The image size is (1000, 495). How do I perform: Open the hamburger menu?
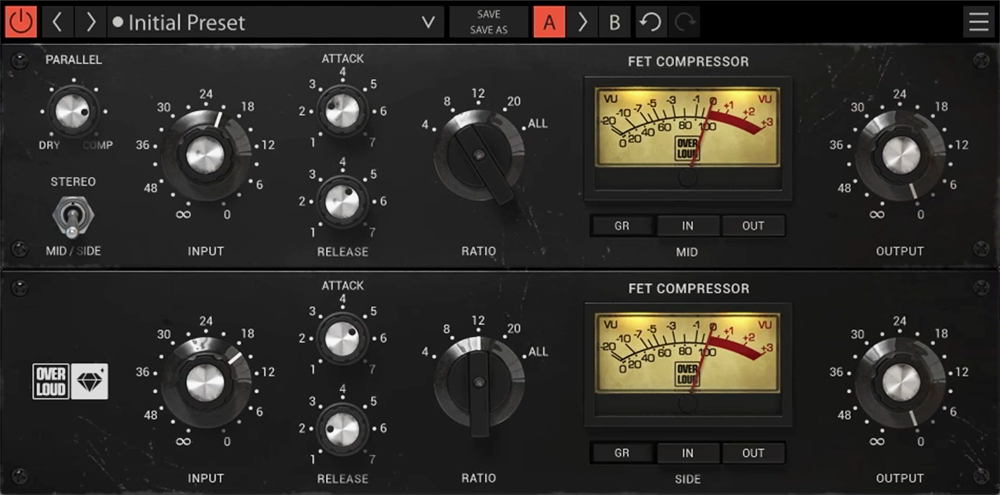(x=978, y=22)
